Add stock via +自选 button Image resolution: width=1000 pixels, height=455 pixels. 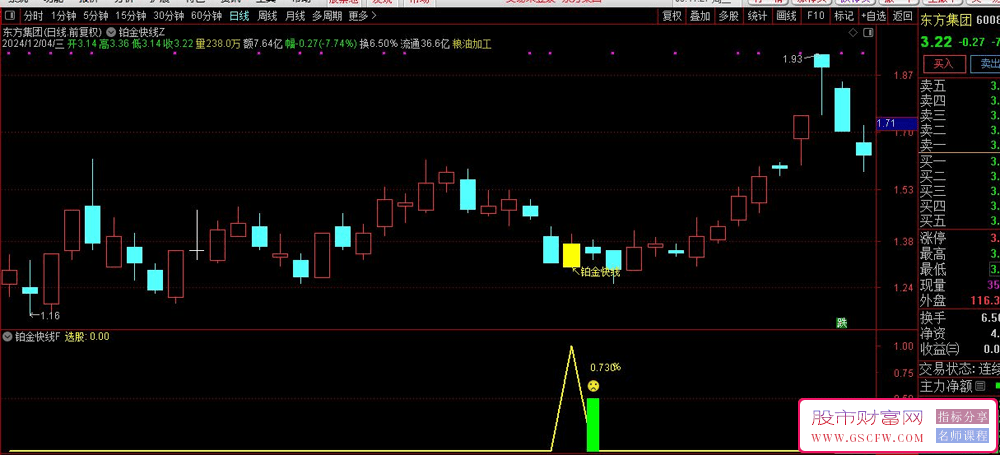click(873, 16)
